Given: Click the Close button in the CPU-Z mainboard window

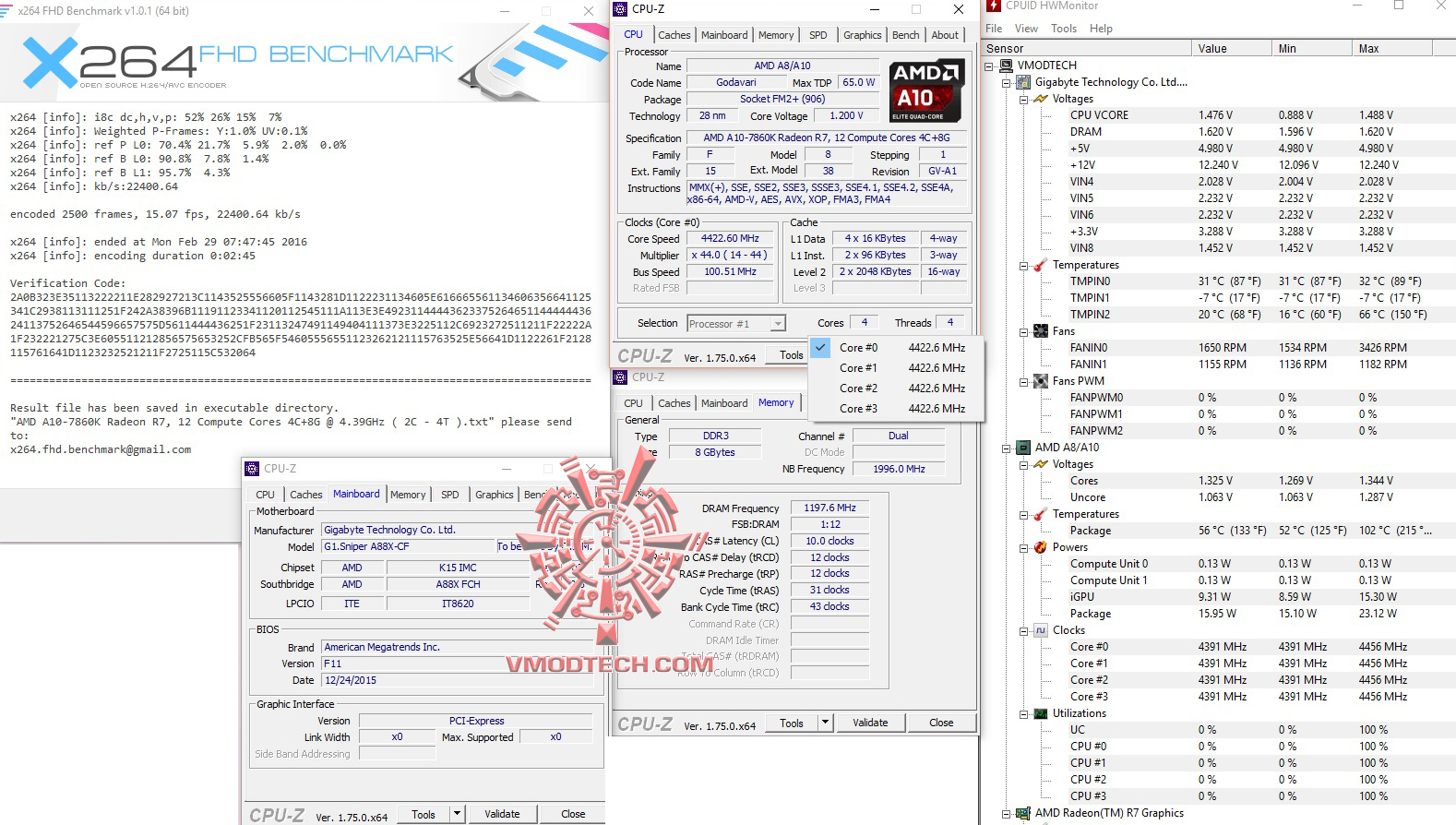Looking at the screenshot, I should pyautogui.click(x=573, y=814).
